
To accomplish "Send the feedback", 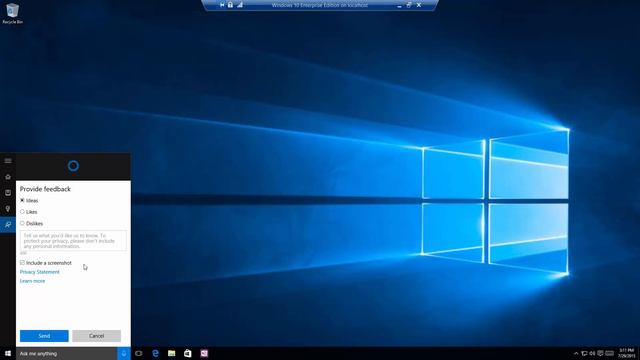I will coord(44,336).
